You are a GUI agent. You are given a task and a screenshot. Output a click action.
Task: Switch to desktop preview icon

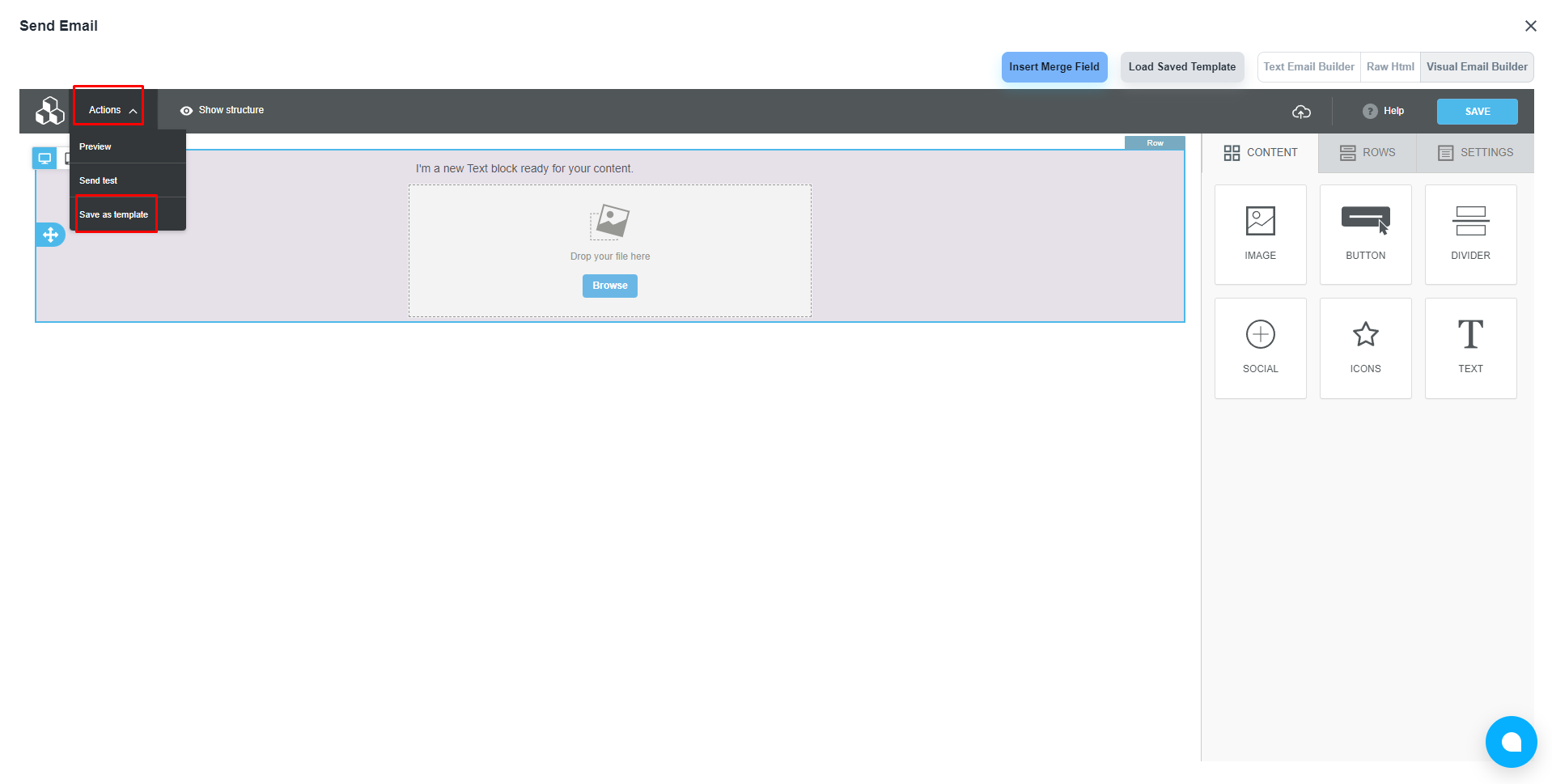pyautogui.click(x=45, y=159)
